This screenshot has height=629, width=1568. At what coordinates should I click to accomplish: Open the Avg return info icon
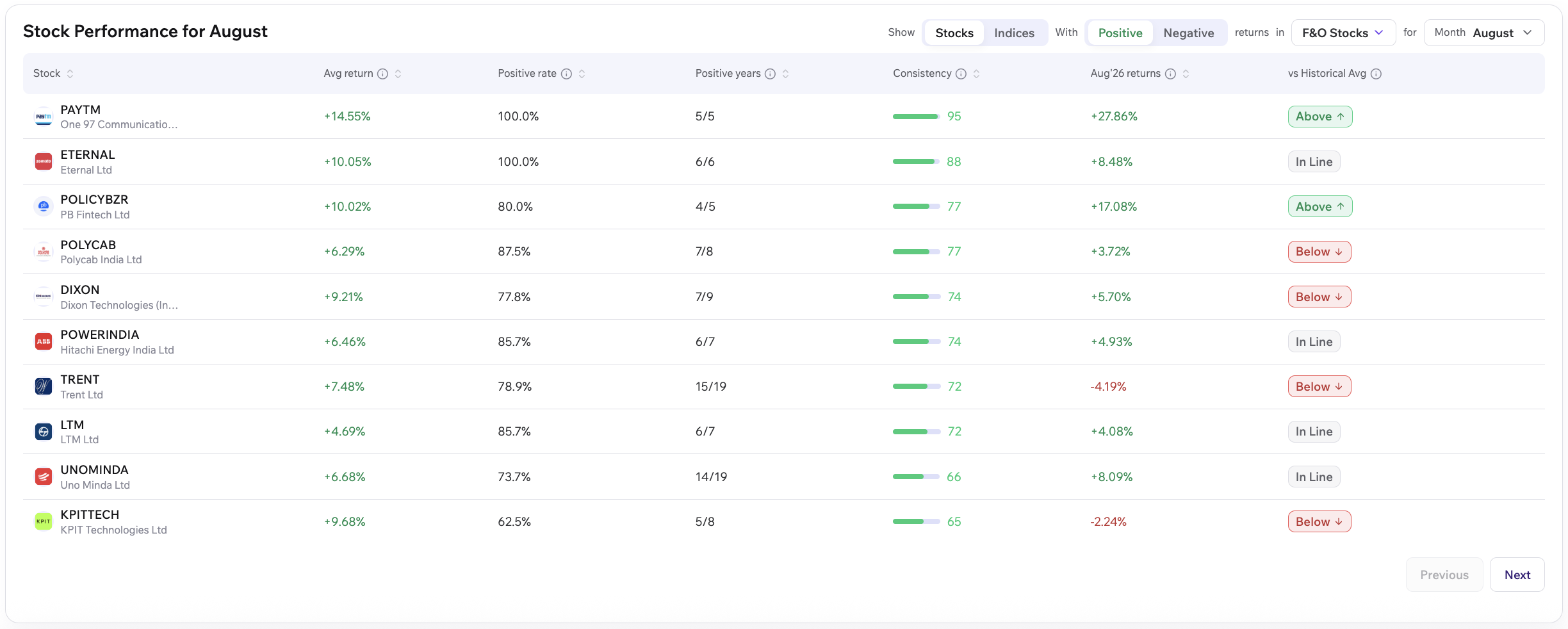(x=382, y=74)
